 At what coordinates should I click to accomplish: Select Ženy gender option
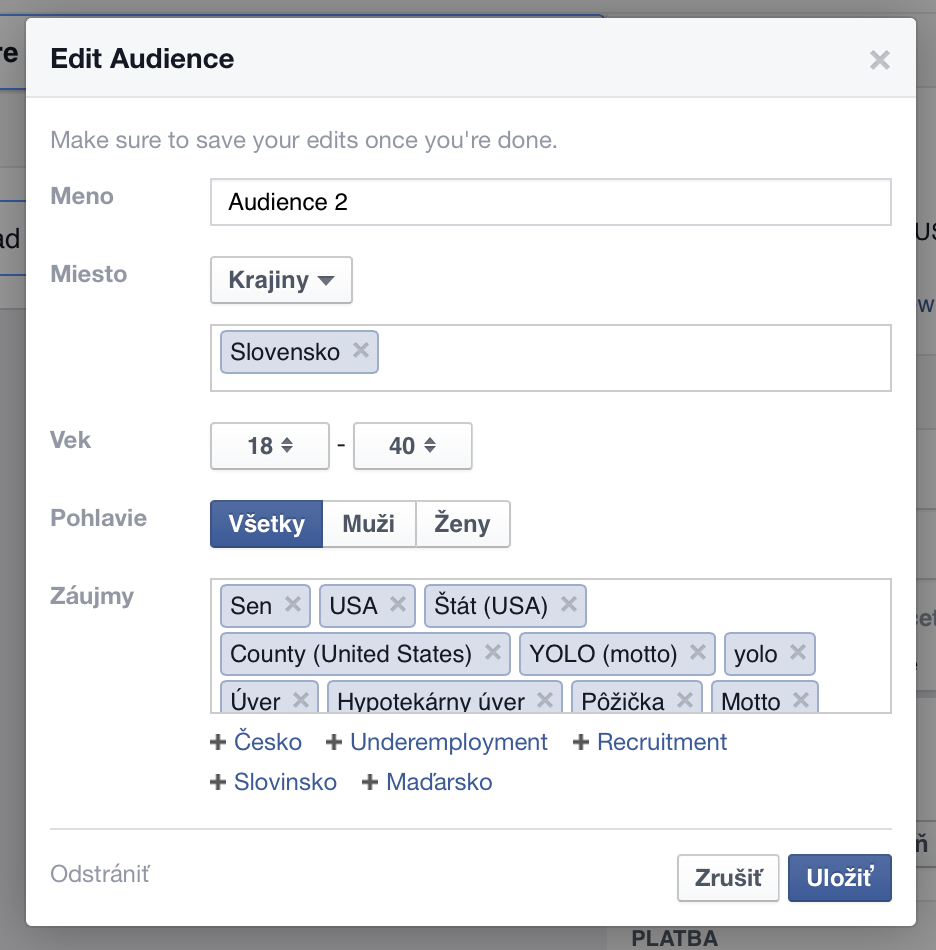[462, 524]
